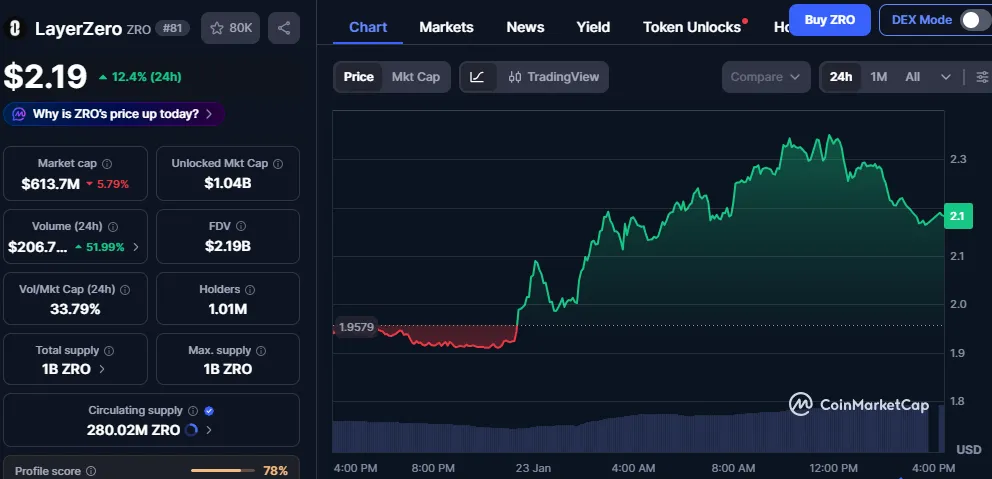The height and width of the screenshot is (479, 992).
Task: Click the #81 rank badge
Action: [x=172, y=28]
